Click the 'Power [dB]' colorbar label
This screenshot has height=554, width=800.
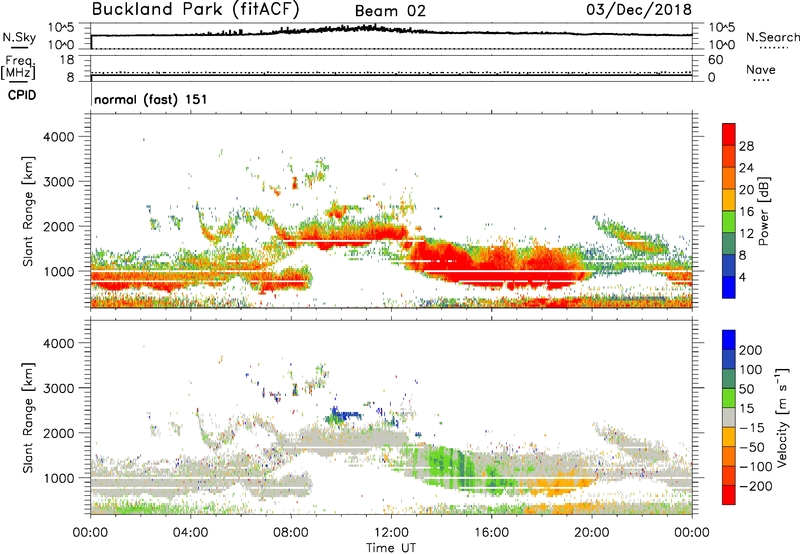click(x=764, y=211)
